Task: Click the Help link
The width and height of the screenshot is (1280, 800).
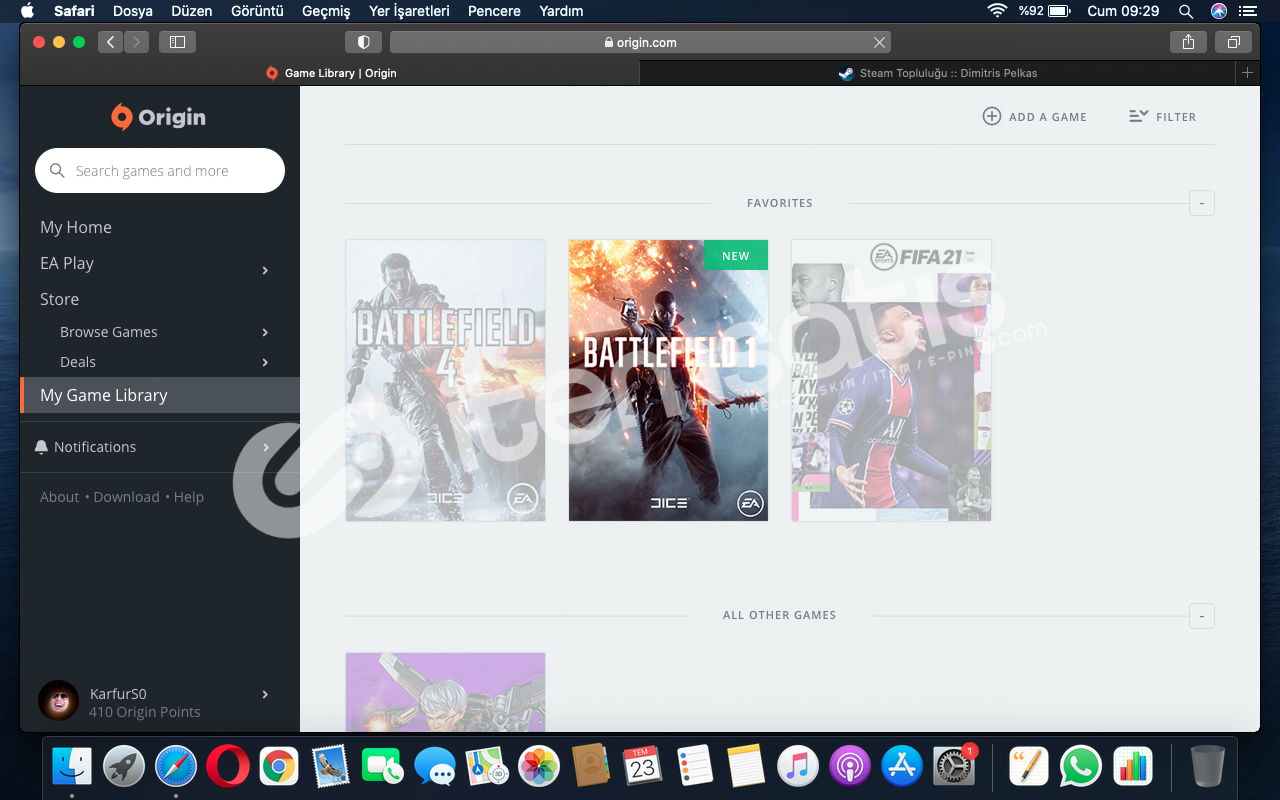Action: click(x=189, y=497)
